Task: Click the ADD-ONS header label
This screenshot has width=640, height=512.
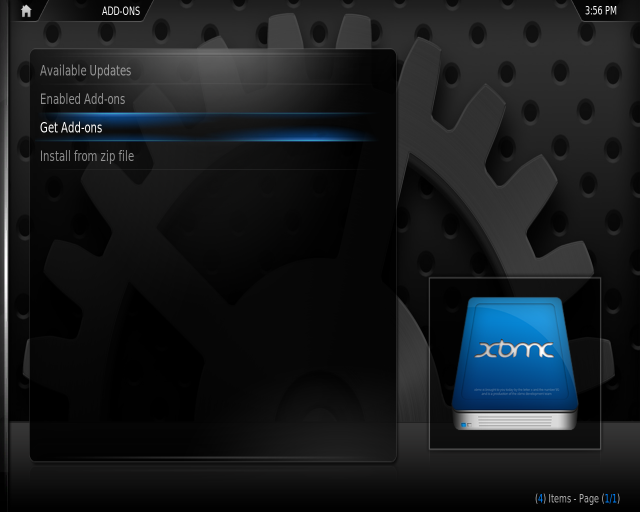Action: click(x=121, y=11)
